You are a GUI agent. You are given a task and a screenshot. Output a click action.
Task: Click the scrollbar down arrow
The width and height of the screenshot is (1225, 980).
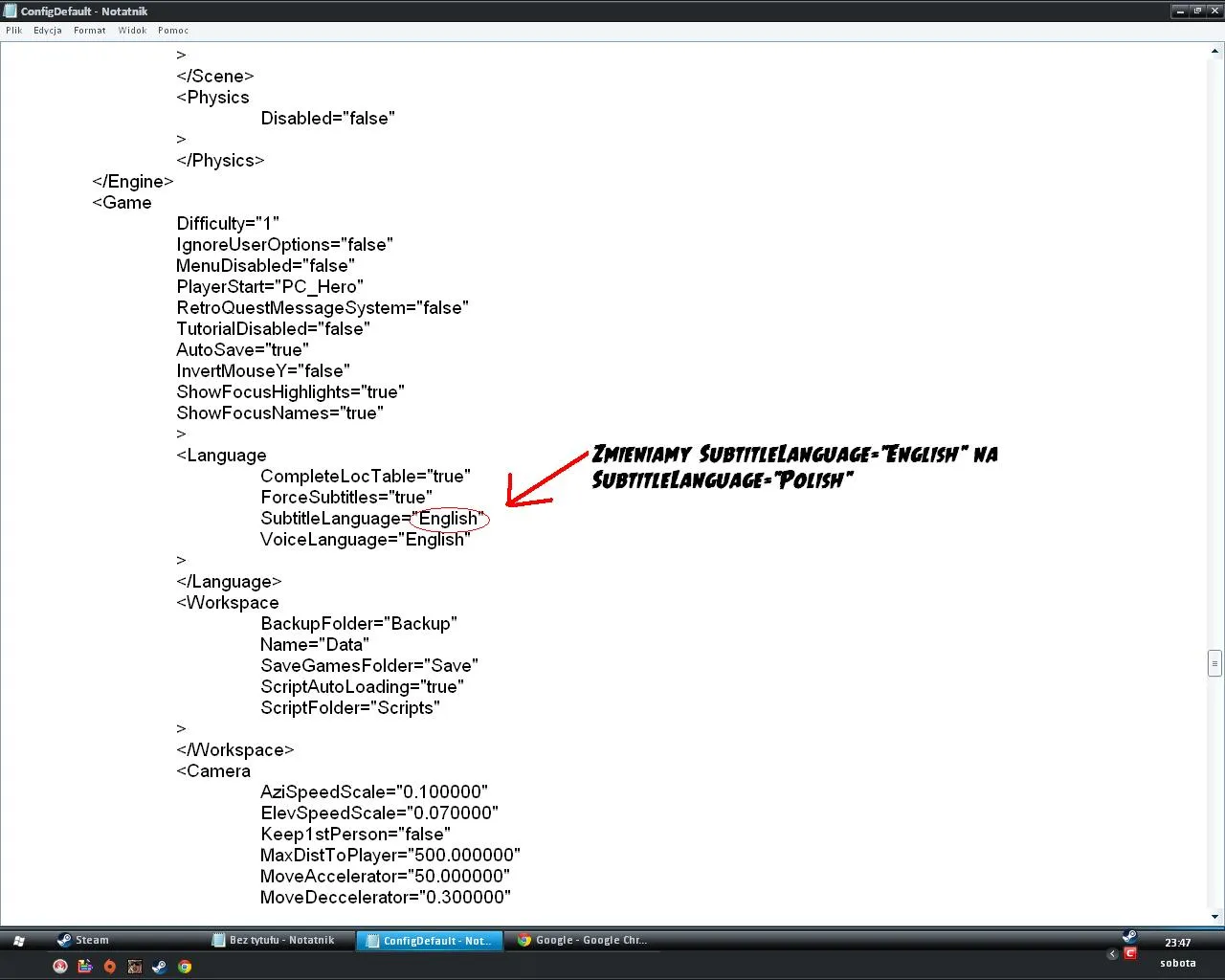tap(1214, 916)
